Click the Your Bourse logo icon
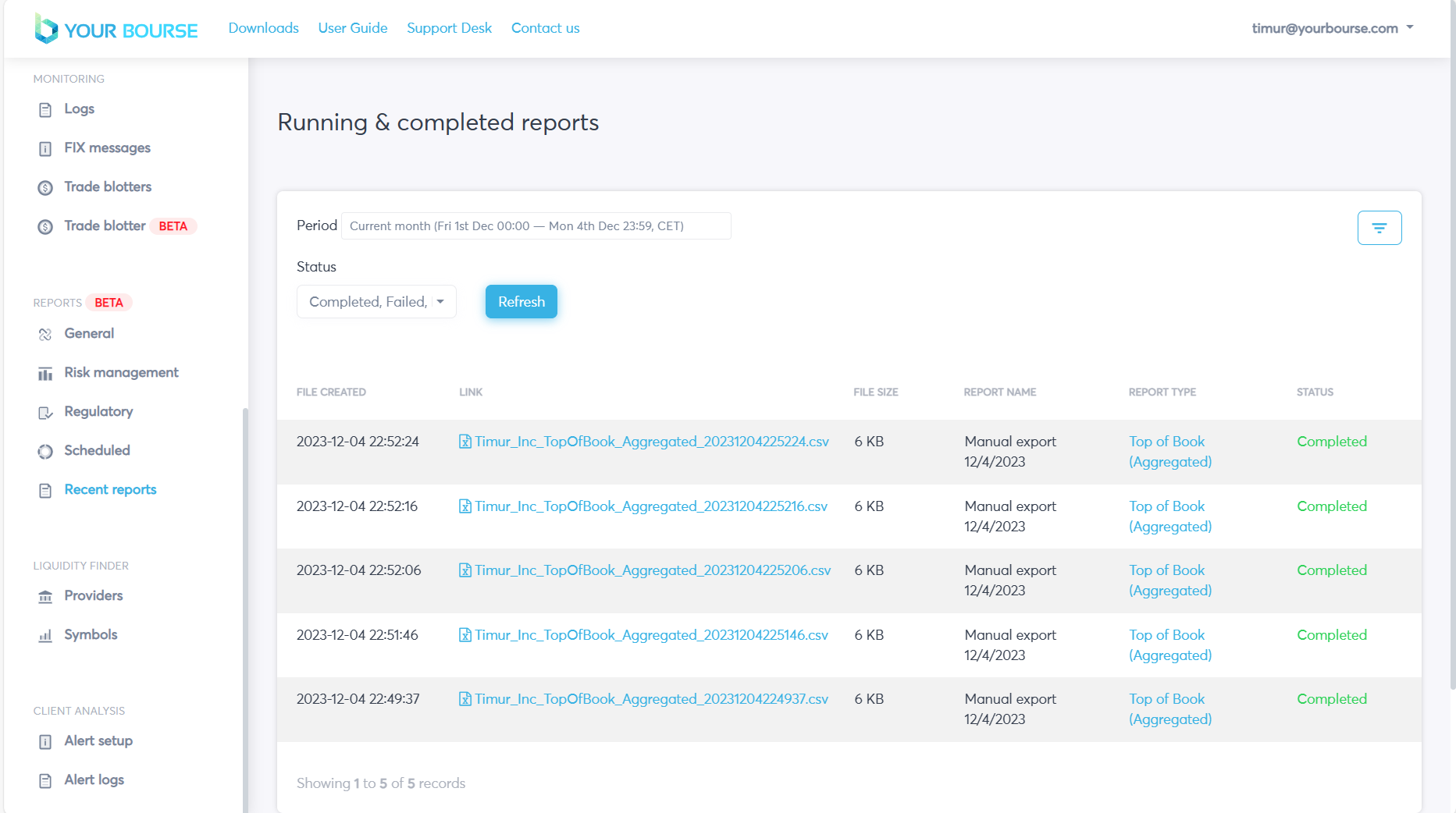 (x=46, y=29)
